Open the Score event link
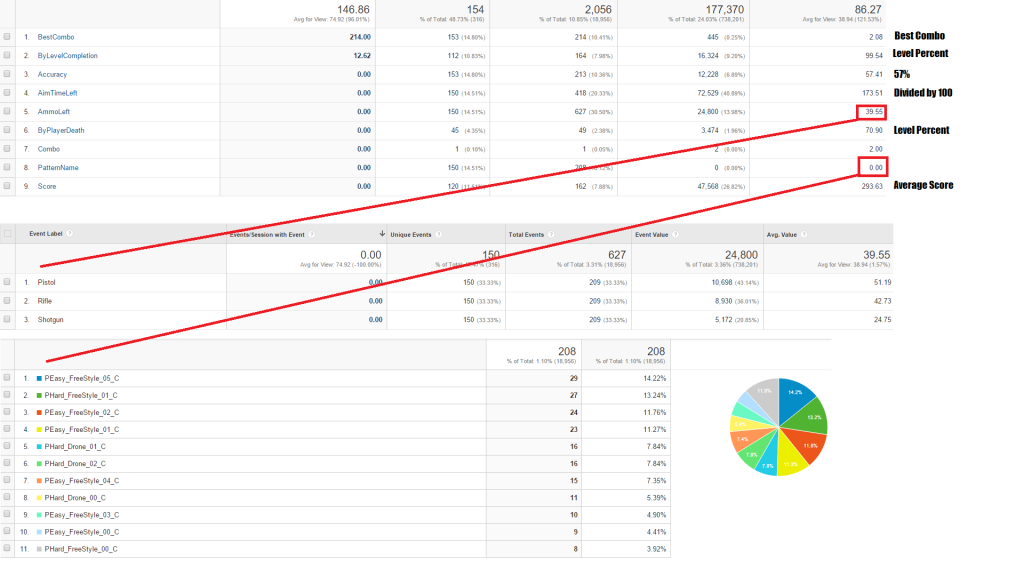 click(x=46, y=186)
